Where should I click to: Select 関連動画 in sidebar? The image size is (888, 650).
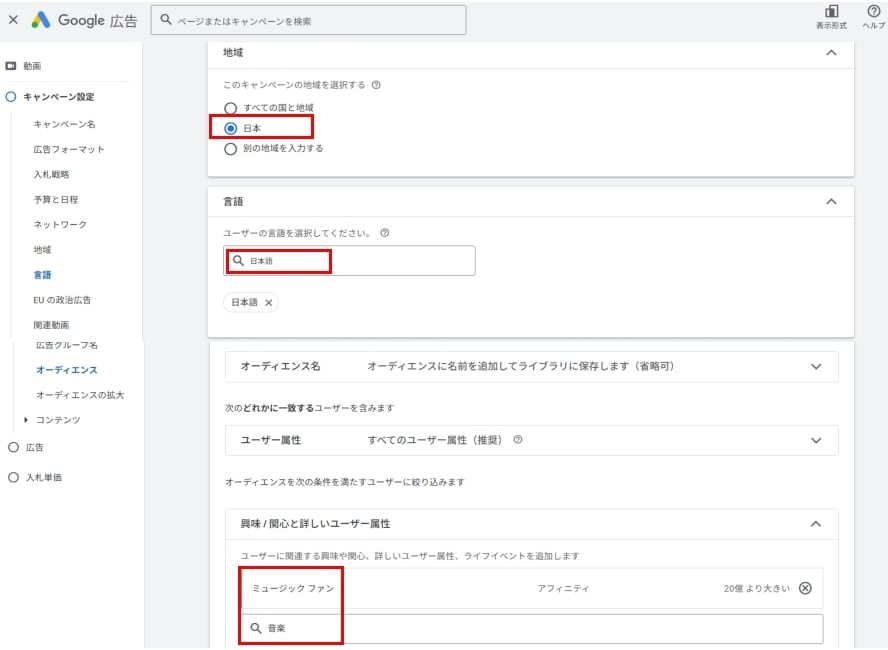[x=51, y=325]
